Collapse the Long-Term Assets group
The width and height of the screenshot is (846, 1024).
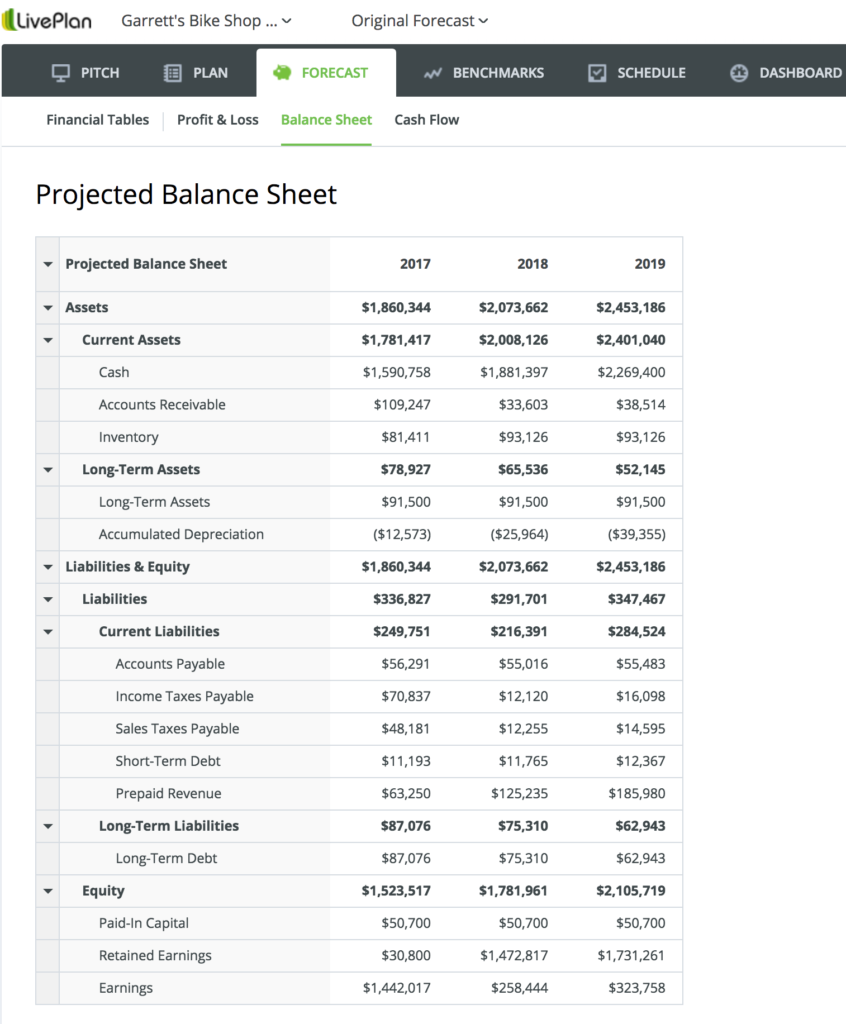coord(47,469)
